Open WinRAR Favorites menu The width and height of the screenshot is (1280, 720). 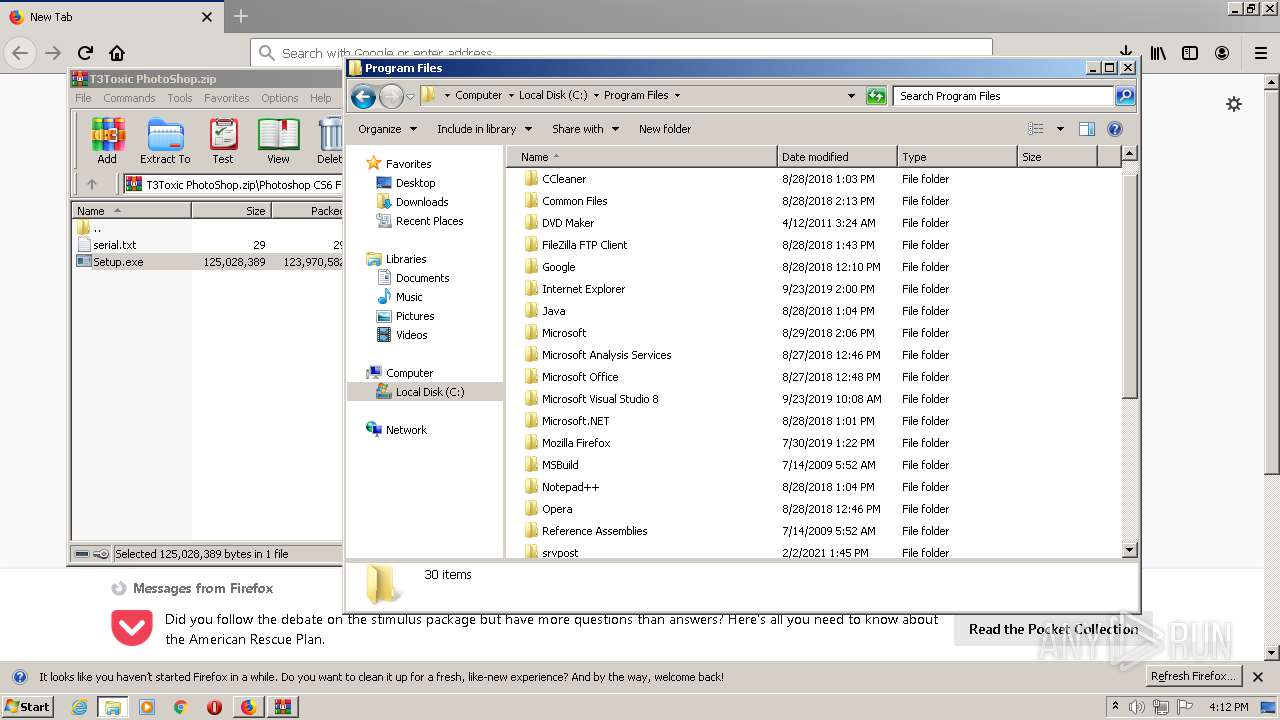pos(227,98)
